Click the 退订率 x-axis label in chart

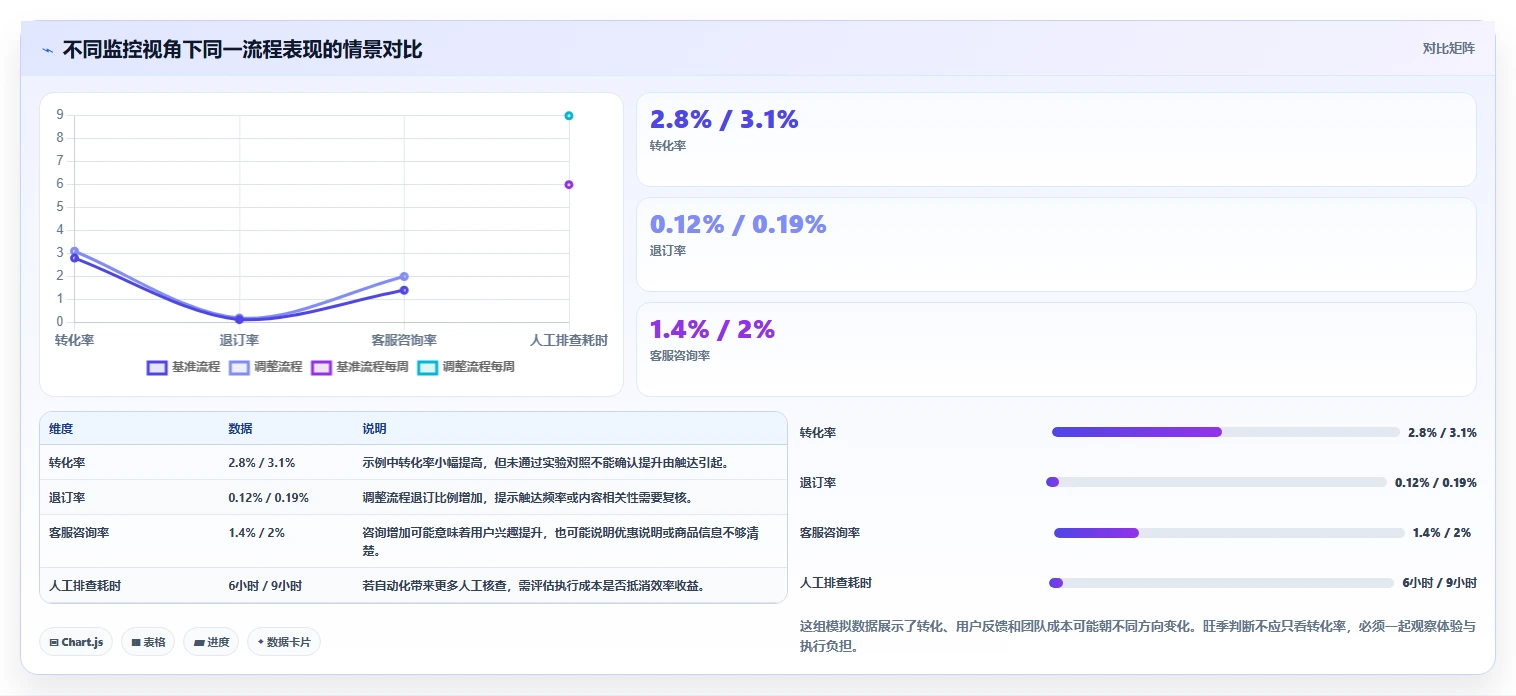pyautogui.click(x=239, y=340)
